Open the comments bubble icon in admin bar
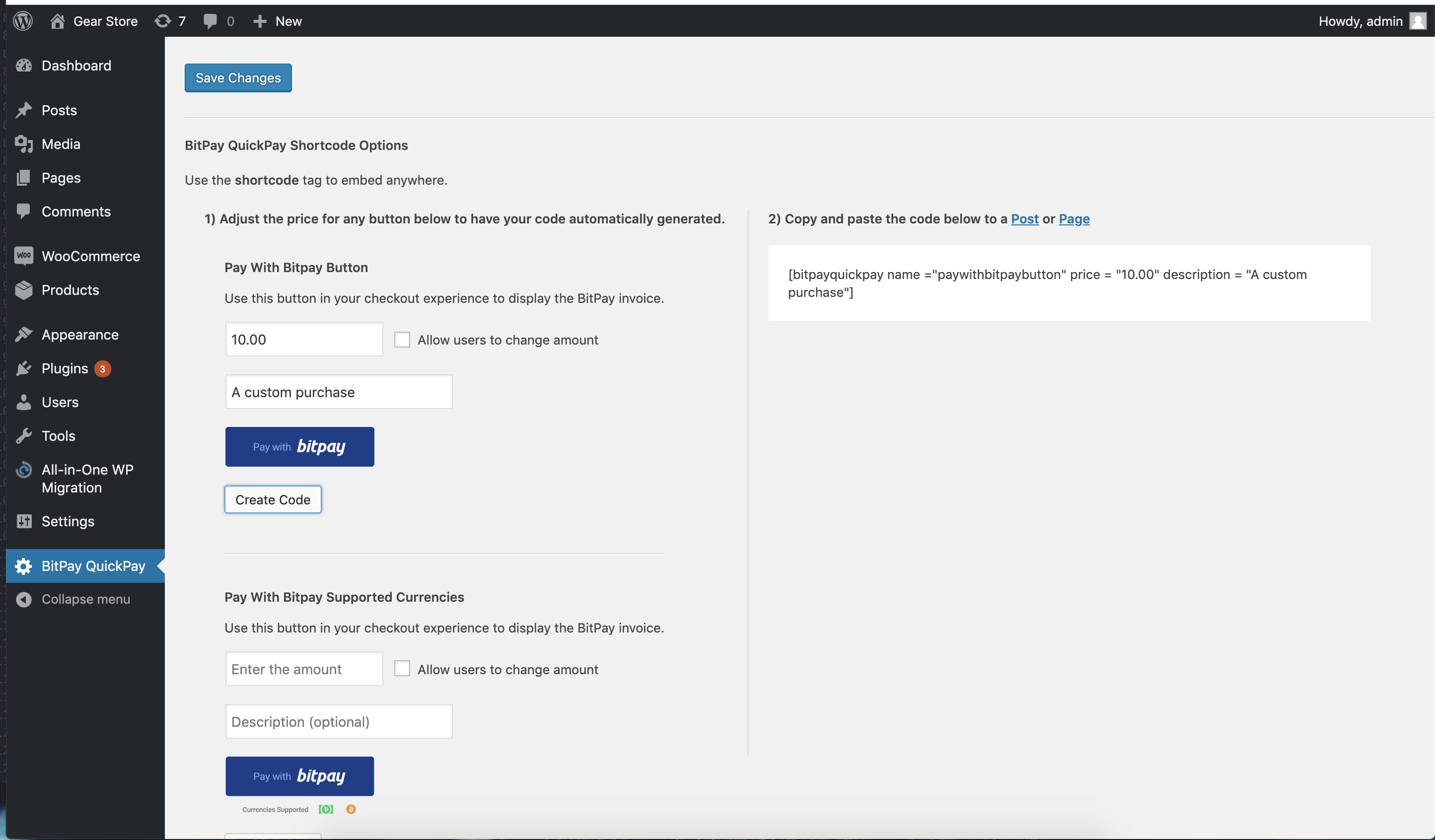 (210, 22)
